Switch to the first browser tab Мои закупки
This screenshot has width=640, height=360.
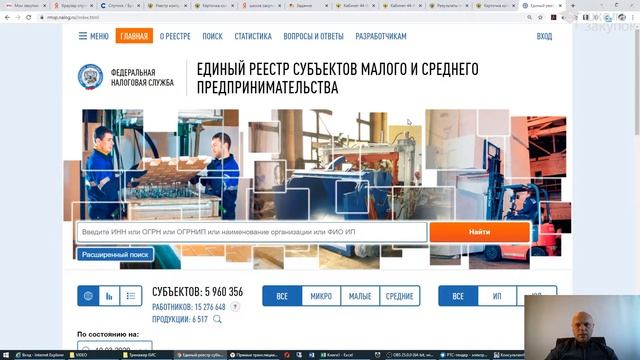(26, 6)
